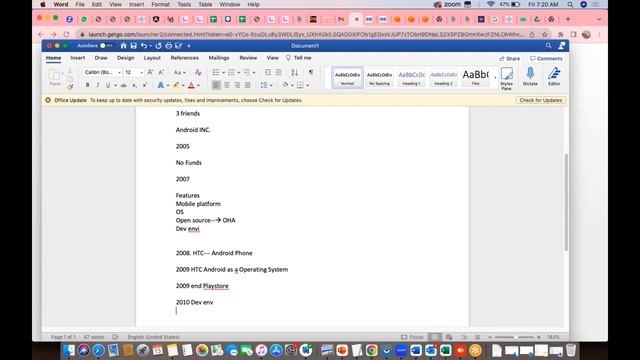The width and height of the screenshot is (640, 360).
Task: Undo the last action
Action: [144, 46]
